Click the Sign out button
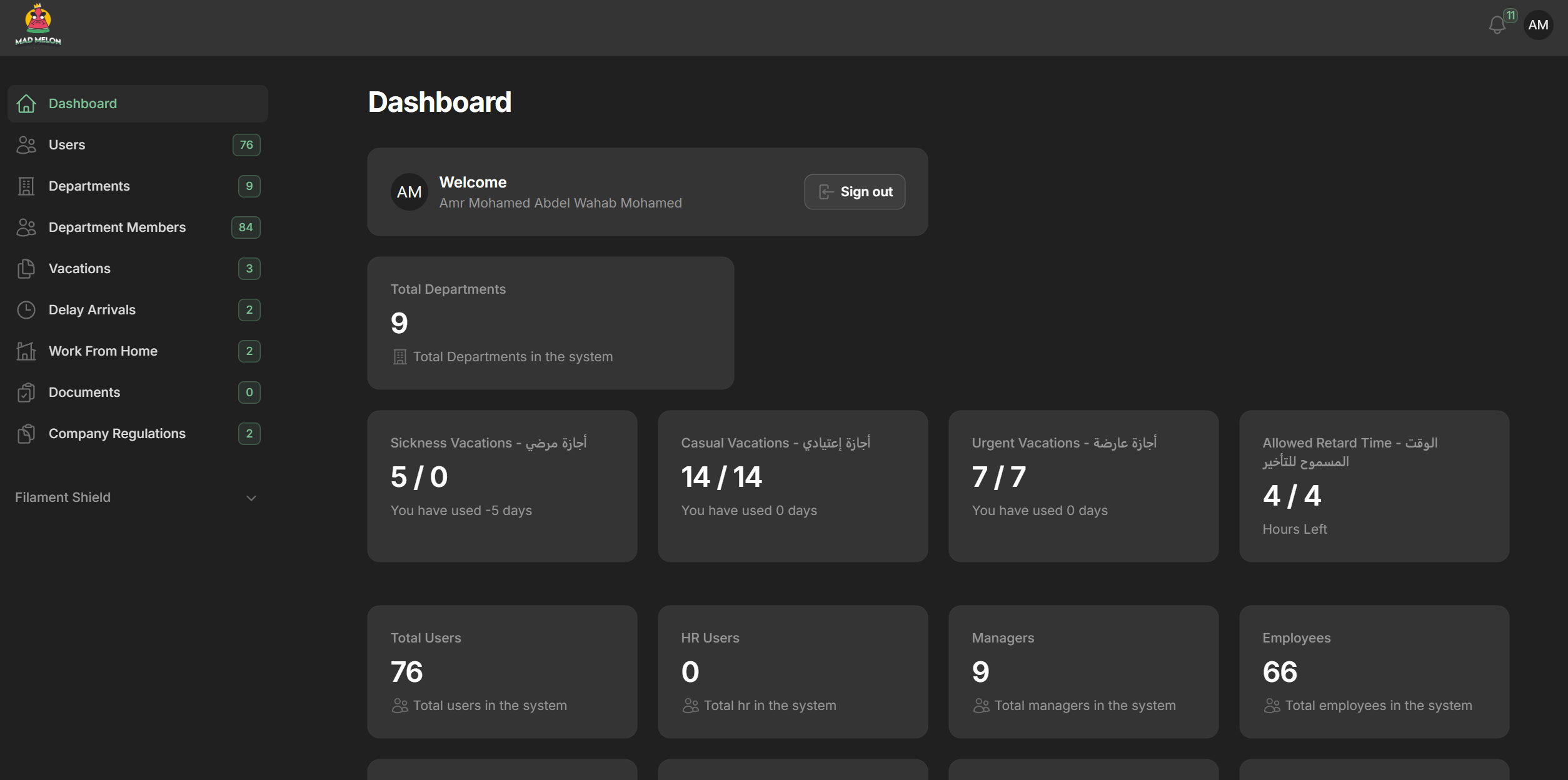Viewport: 1568px width, 780px height. 854,192
